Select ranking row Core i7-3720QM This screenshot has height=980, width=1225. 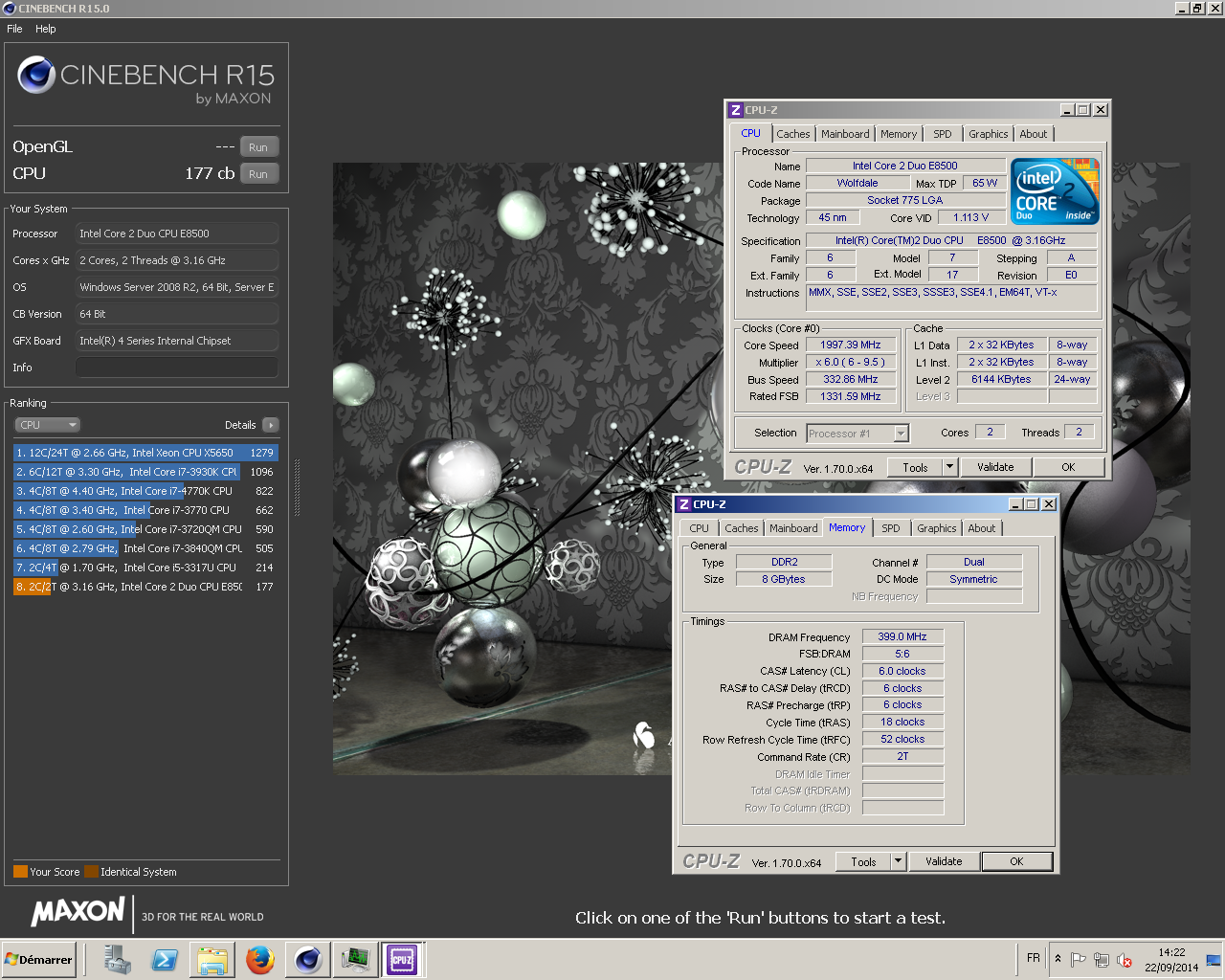145,529
